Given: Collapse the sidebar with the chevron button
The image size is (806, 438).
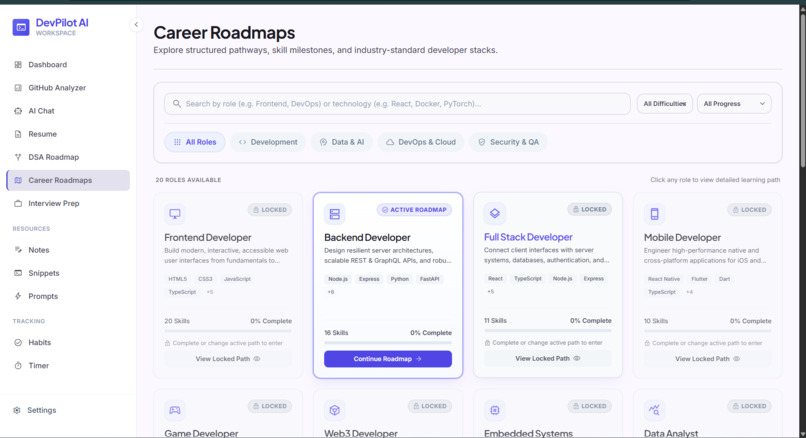Looking at the screenshot, I should click(136, 24).
